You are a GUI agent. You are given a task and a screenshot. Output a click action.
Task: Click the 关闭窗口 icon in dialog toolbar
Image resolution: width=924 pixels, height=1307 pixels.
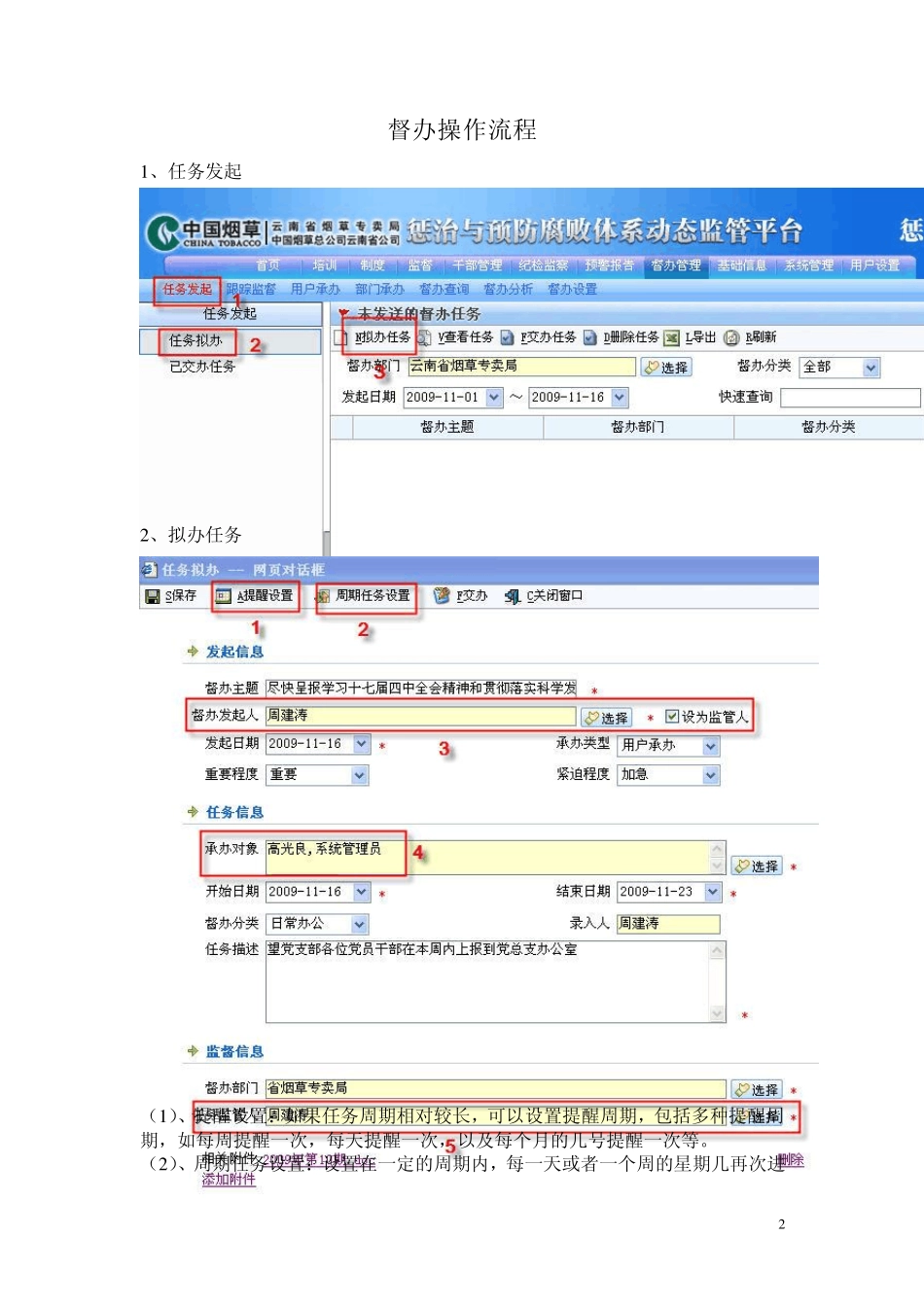point(513,596)
